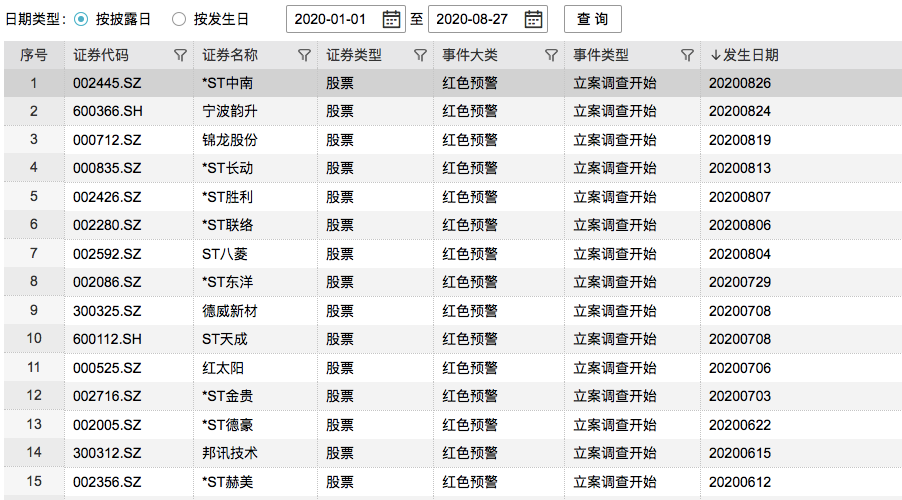Select stock code 000835.SZ
Image resolution: width=902 pixels, height=500 pixels.
pyautogui.click(x=107, y=168)
